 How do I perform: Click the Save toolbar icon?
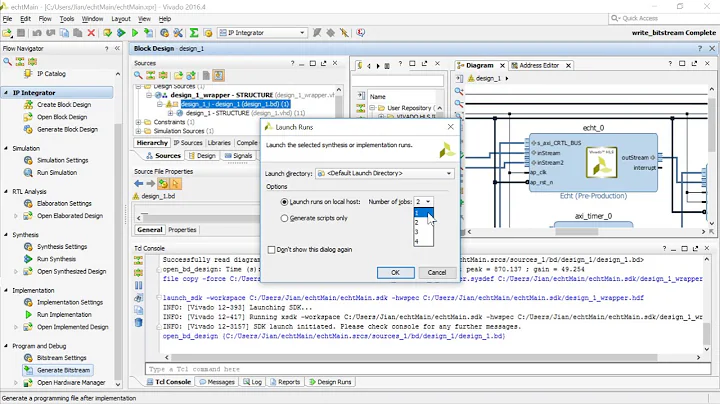point(21,33)
